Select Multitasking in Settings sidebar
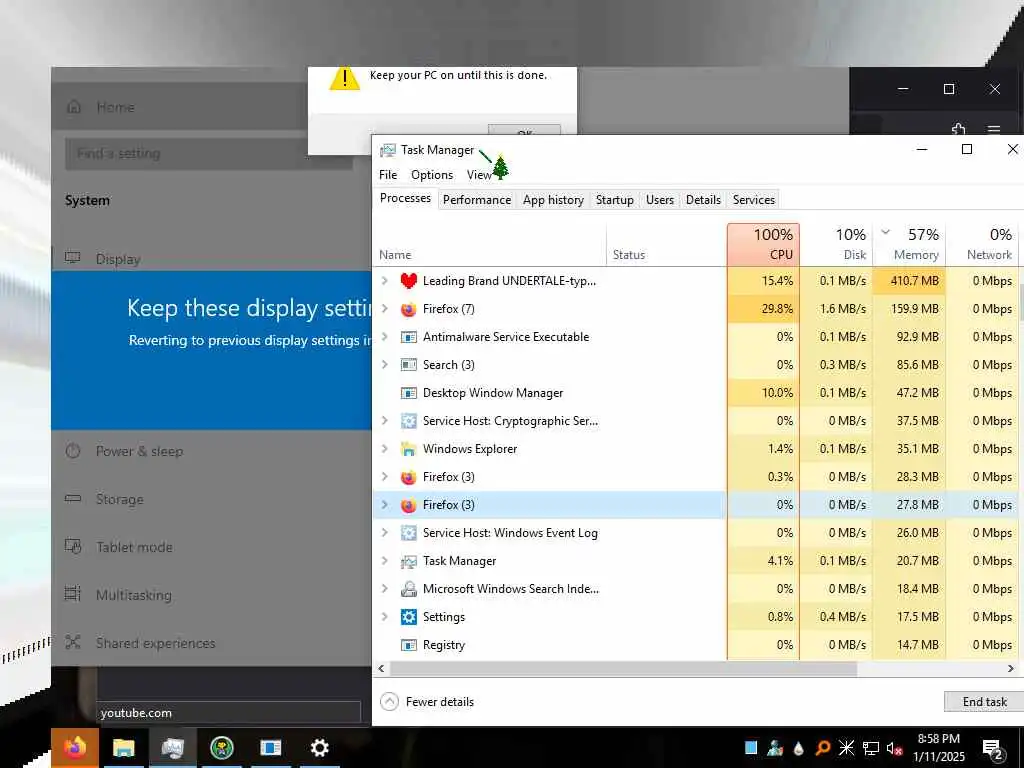Viewport: 1024px width, 768px height. point(133,595)
